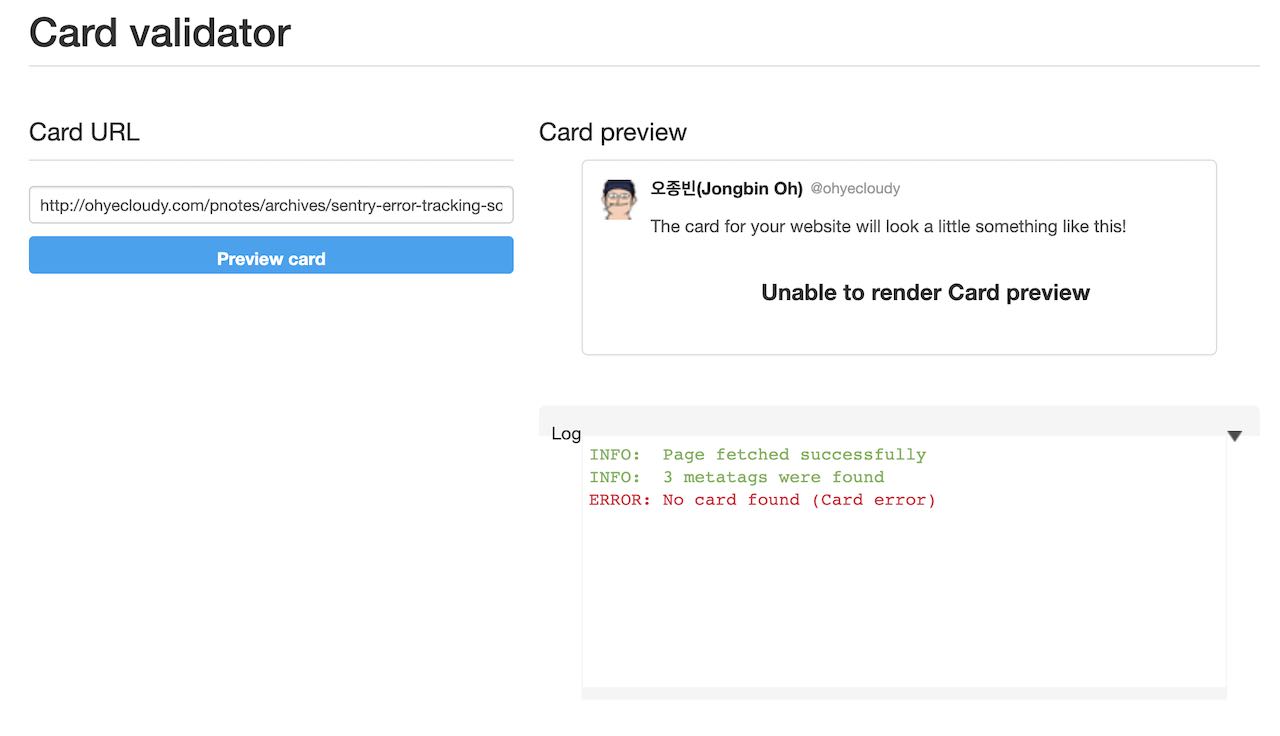Click the gray Log header bar

898,419
